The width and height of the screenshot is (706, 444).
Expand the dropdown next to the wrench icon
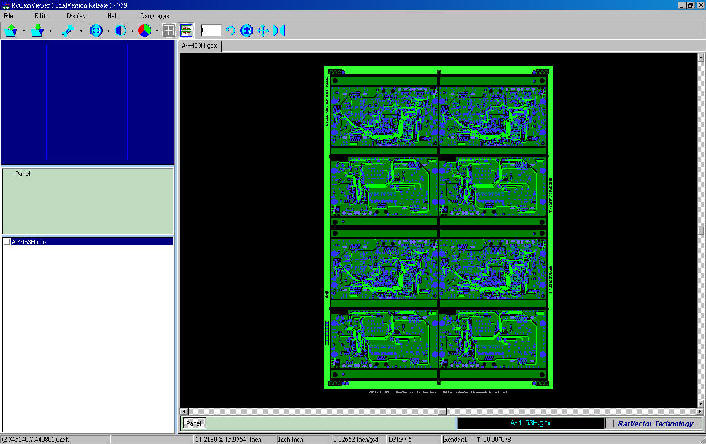point(81,31)
